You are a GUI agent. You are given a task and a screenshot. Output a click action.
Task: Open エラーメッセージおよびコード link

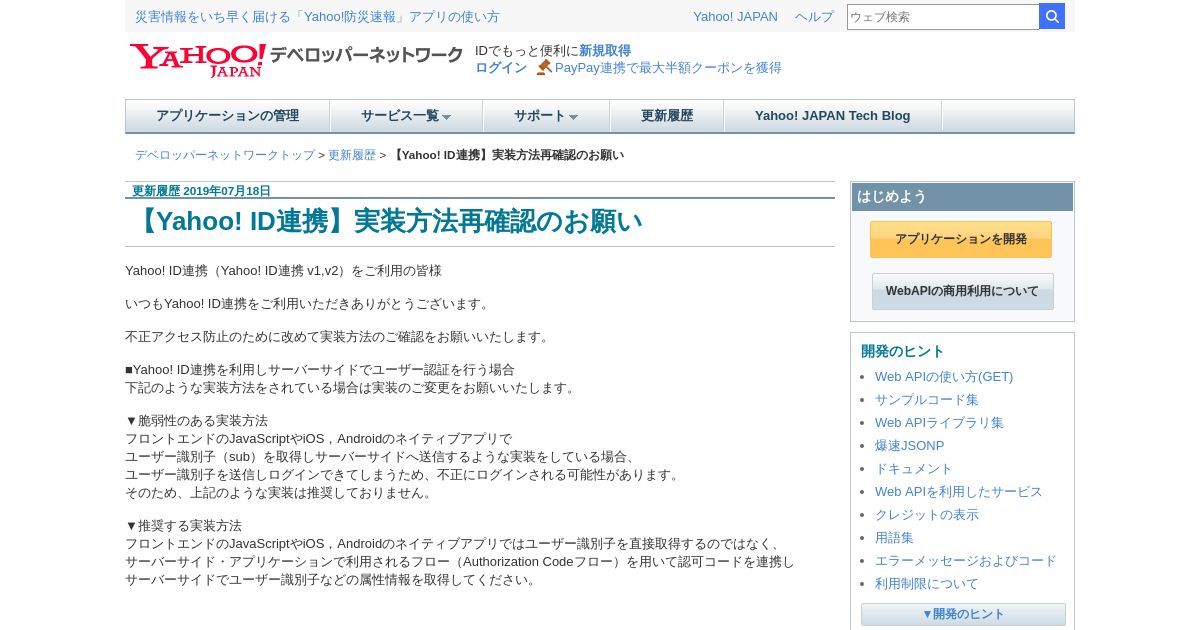tap(966, 561)
